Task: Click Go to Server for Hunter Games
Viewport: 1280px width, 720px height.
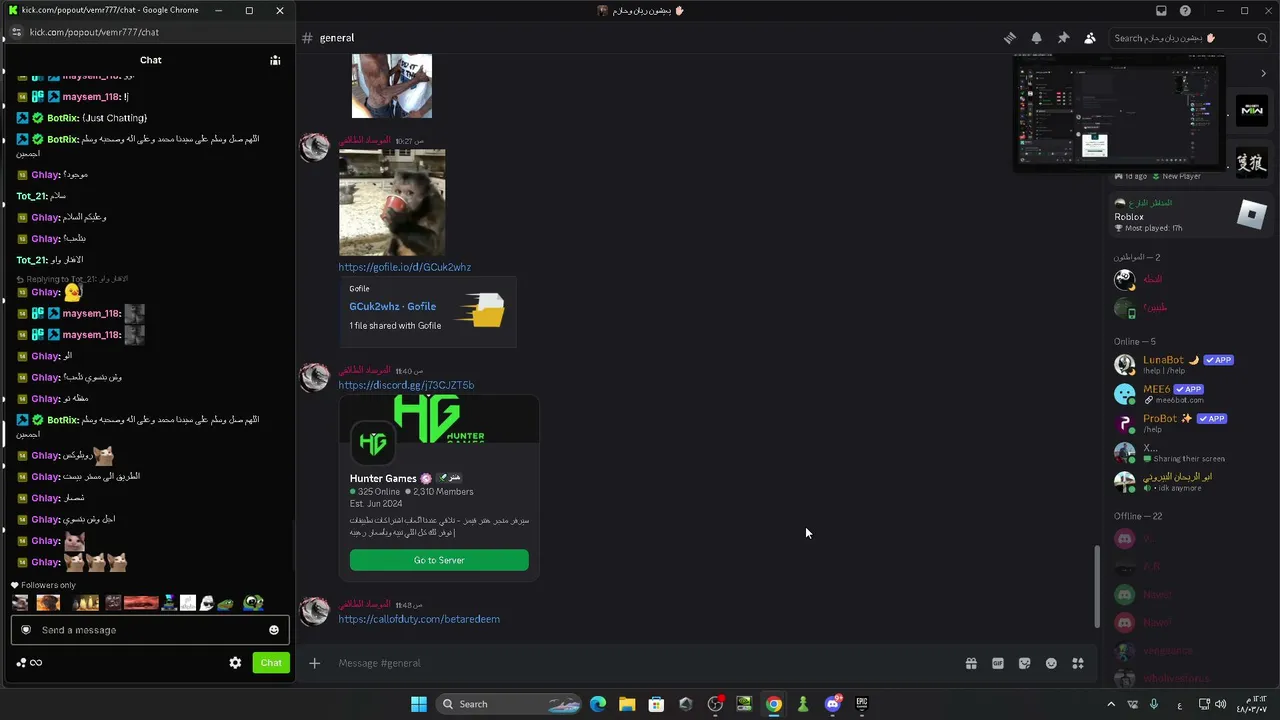Action: coord(439,560)
